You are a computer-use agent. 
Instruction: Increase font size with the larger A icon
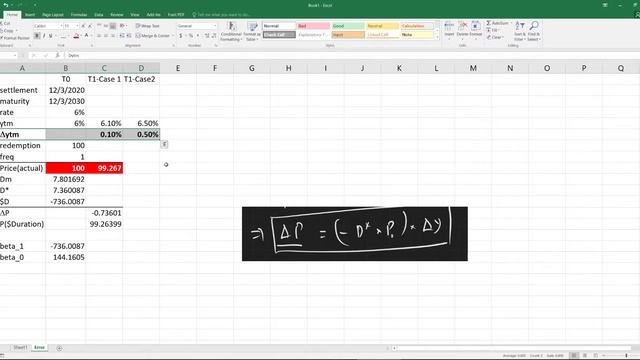(84, 26)
